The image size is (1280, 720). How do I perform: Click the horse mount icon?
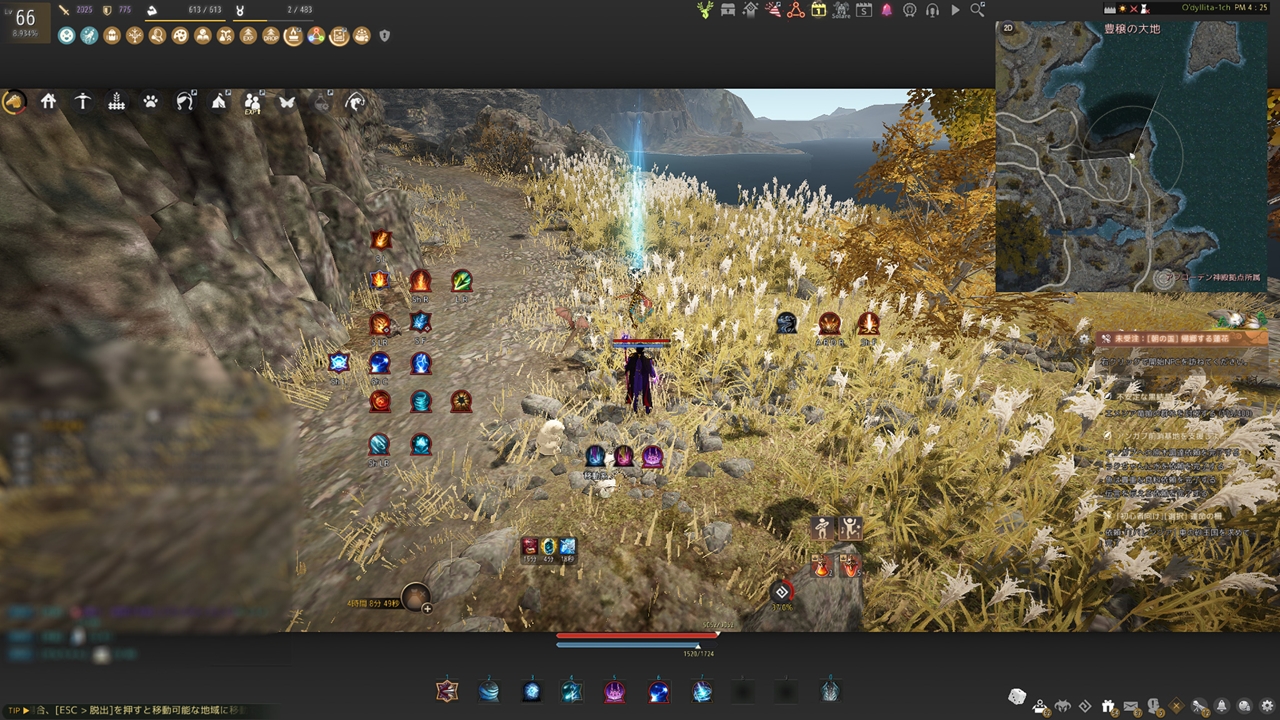tap(14, 101)
